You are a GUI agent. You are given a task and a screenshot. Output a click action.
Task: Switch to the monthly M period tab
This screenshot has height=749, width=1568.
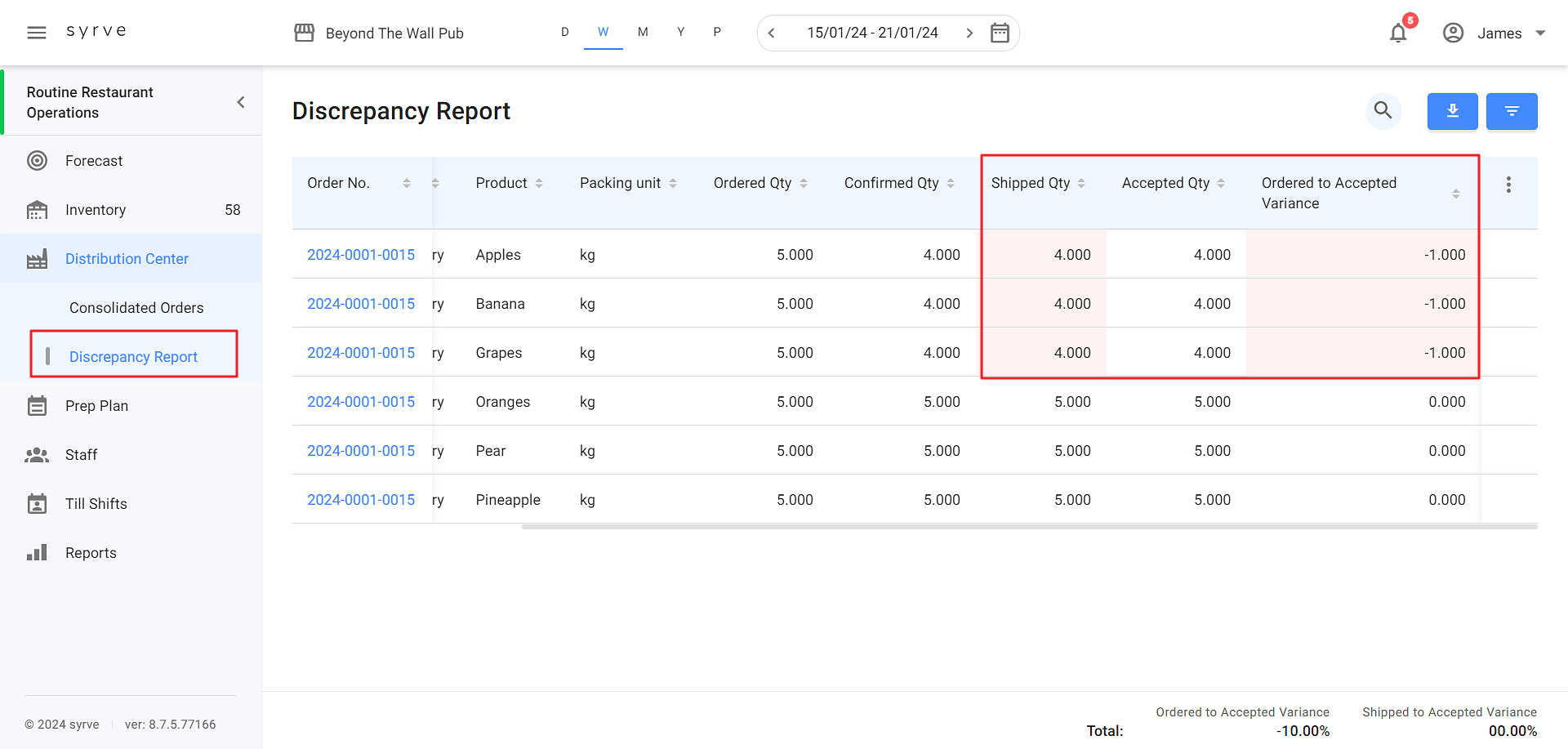(x=643, y=32)
